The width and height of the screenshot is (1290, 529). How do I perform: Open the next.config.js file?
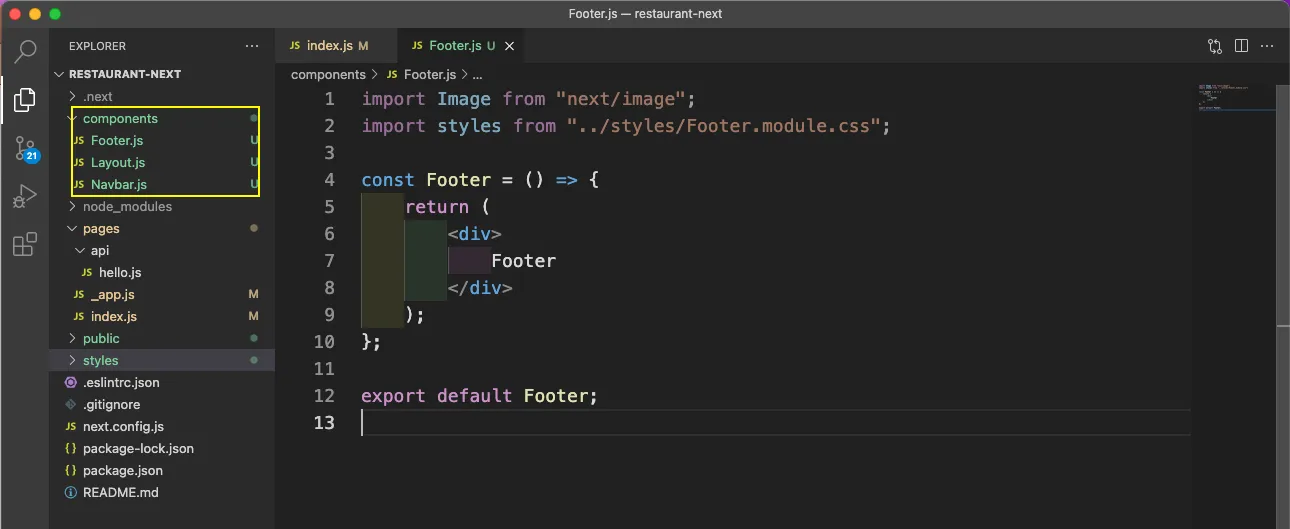coord(162,426)
